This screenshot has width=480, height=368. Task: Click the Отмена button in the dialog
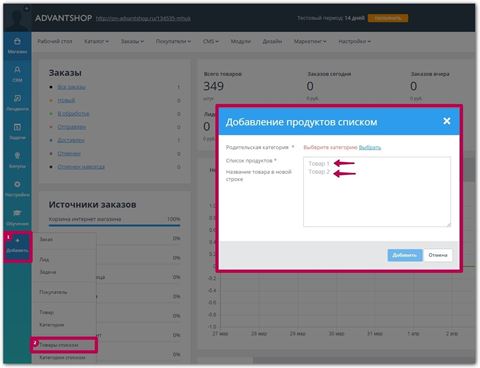438,255
